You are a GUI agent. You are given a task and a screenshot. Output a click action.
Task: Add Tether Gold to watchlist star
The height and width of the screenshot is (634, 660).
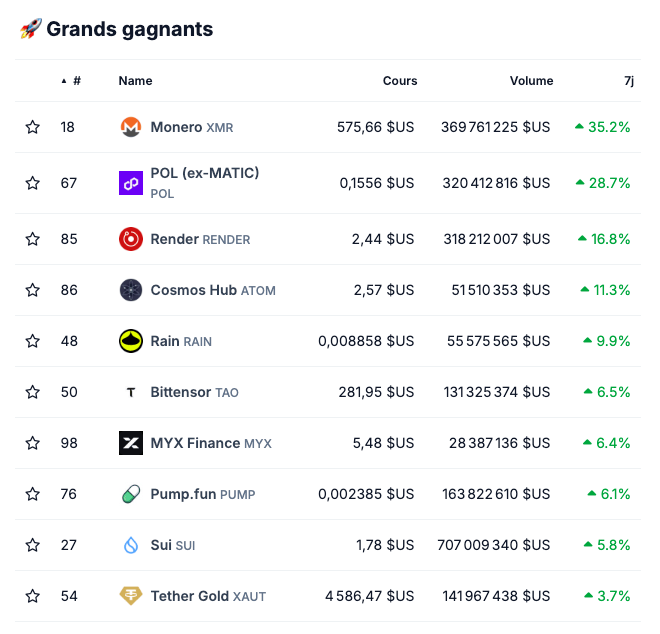click(x=33, y=596)
